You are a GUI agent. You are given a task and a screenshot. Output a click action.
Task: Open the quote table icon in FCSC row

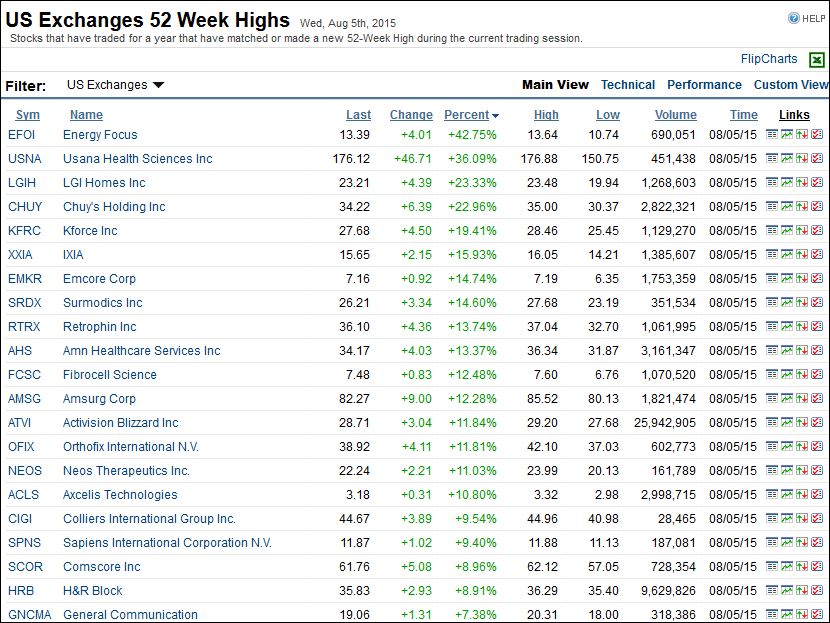pos(772,374)
